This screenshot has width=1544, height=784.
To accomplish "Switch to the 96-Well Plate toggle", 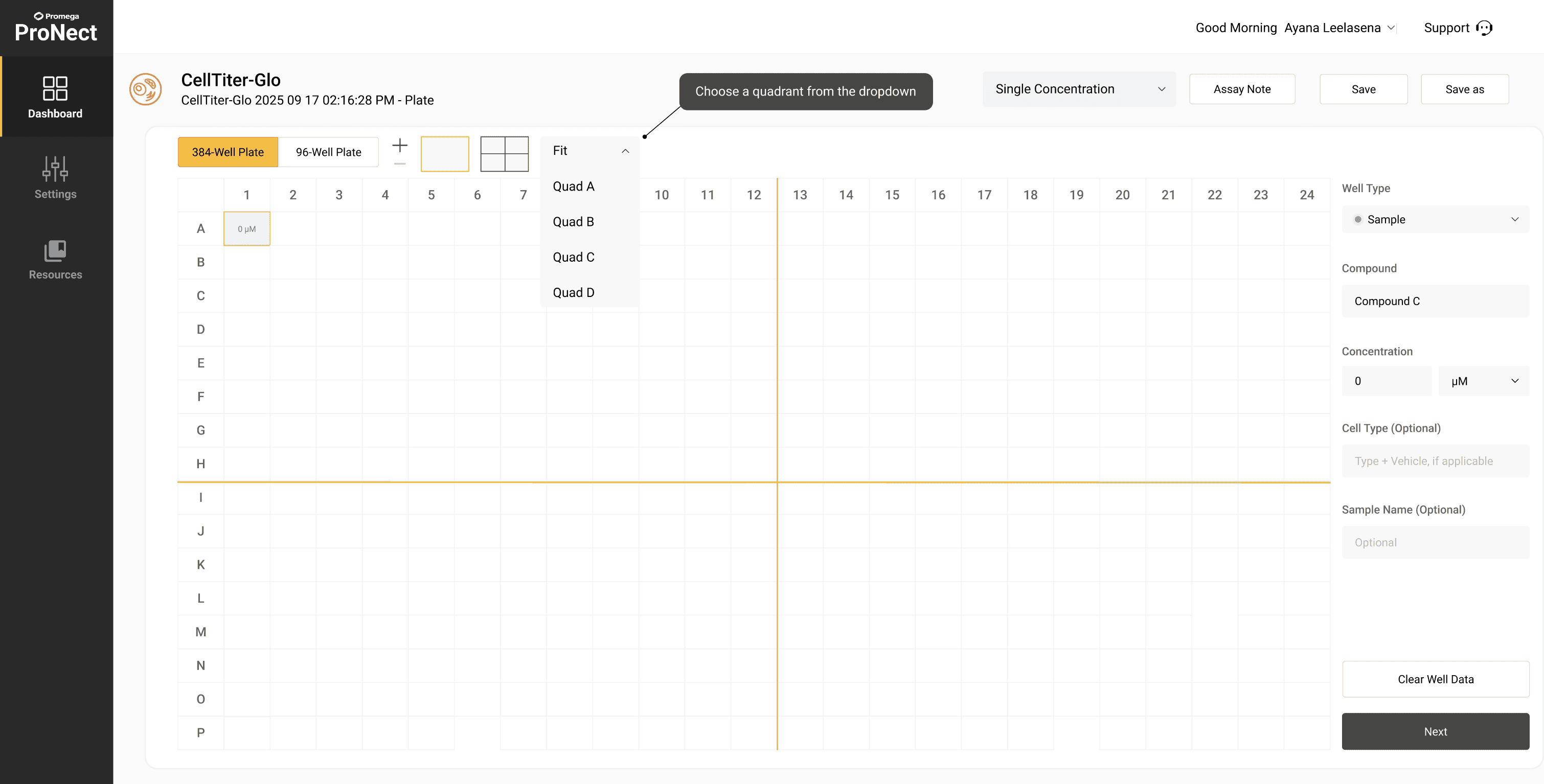I will point(328,152).
